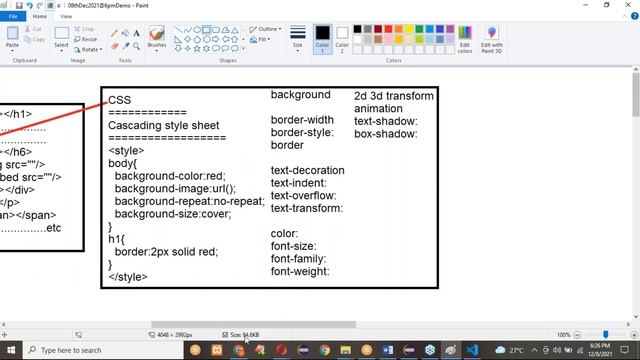Click the Crop button
The image size is (640, 360).
point(84,29)
